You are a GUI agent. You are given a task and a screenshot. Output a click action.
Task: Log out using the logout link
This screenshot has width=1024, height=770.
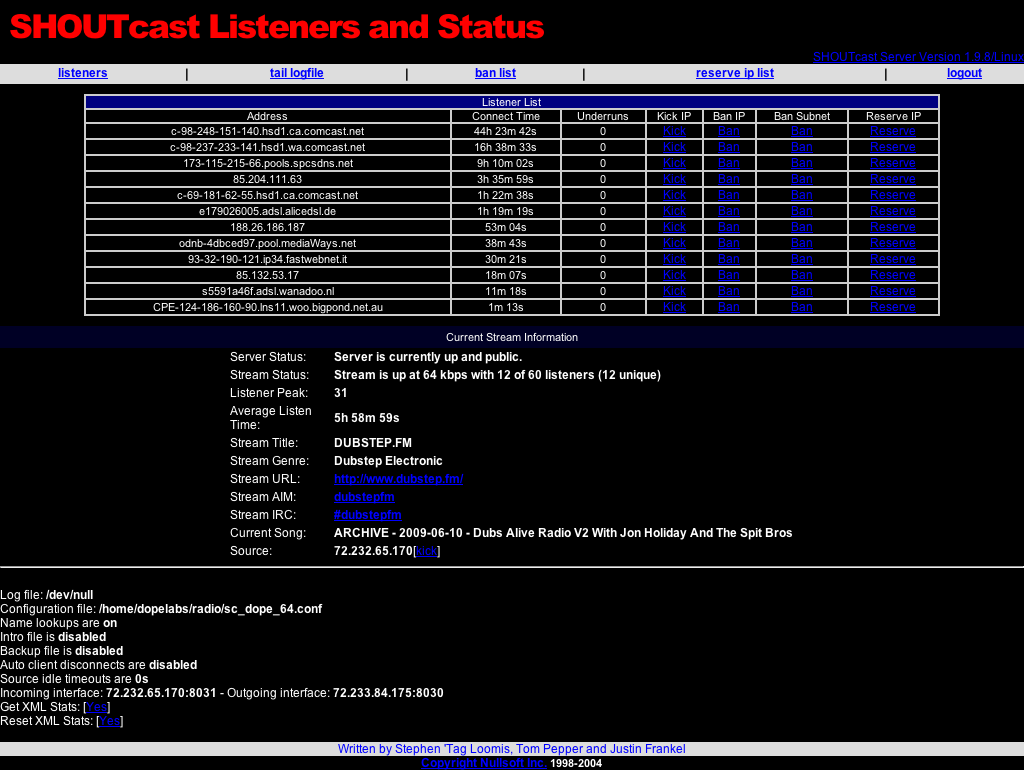coord(965,73)
